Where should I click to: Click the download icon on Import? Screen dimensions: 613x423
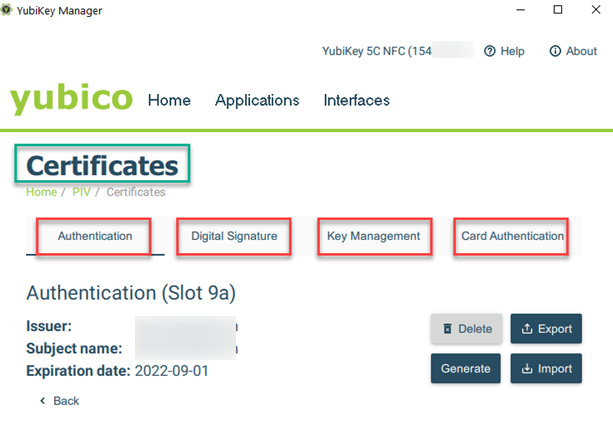pyautogui.click(x=527, y=369)
